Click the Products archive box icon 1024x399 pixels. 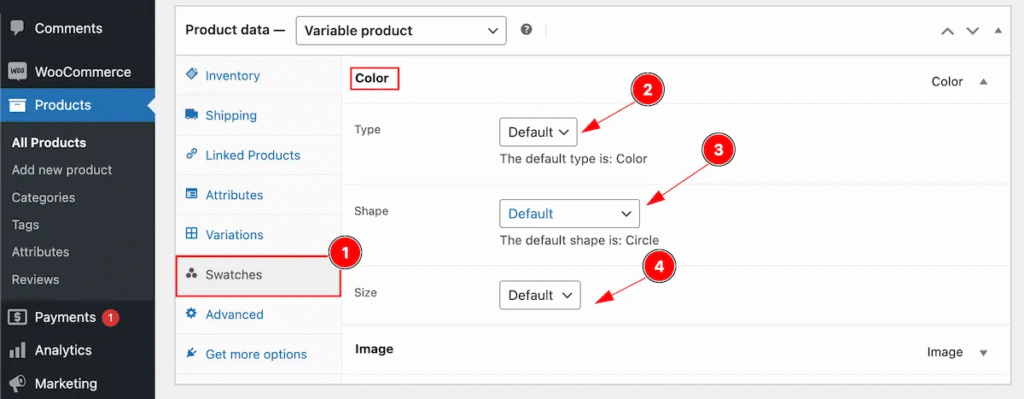pos(18,105)
